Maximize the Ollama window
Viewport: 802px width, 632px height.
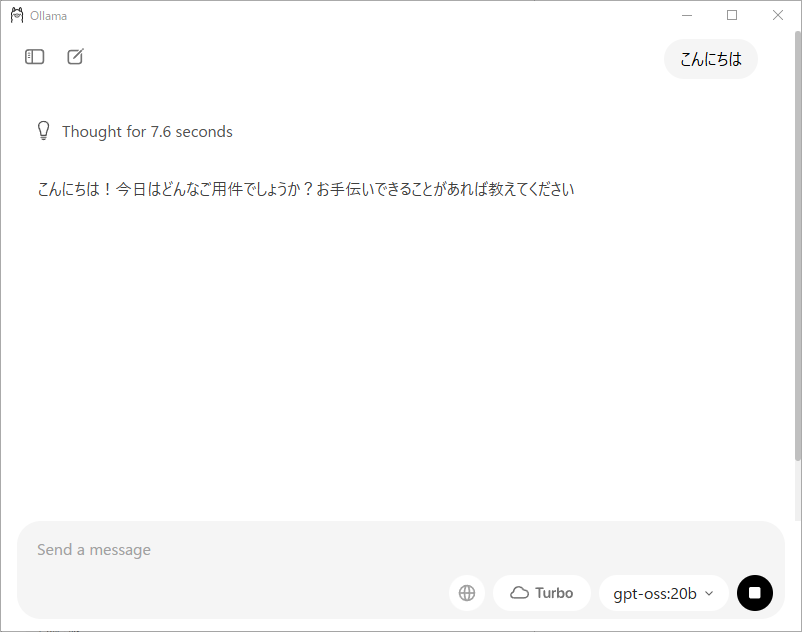[x=732, y=15]
